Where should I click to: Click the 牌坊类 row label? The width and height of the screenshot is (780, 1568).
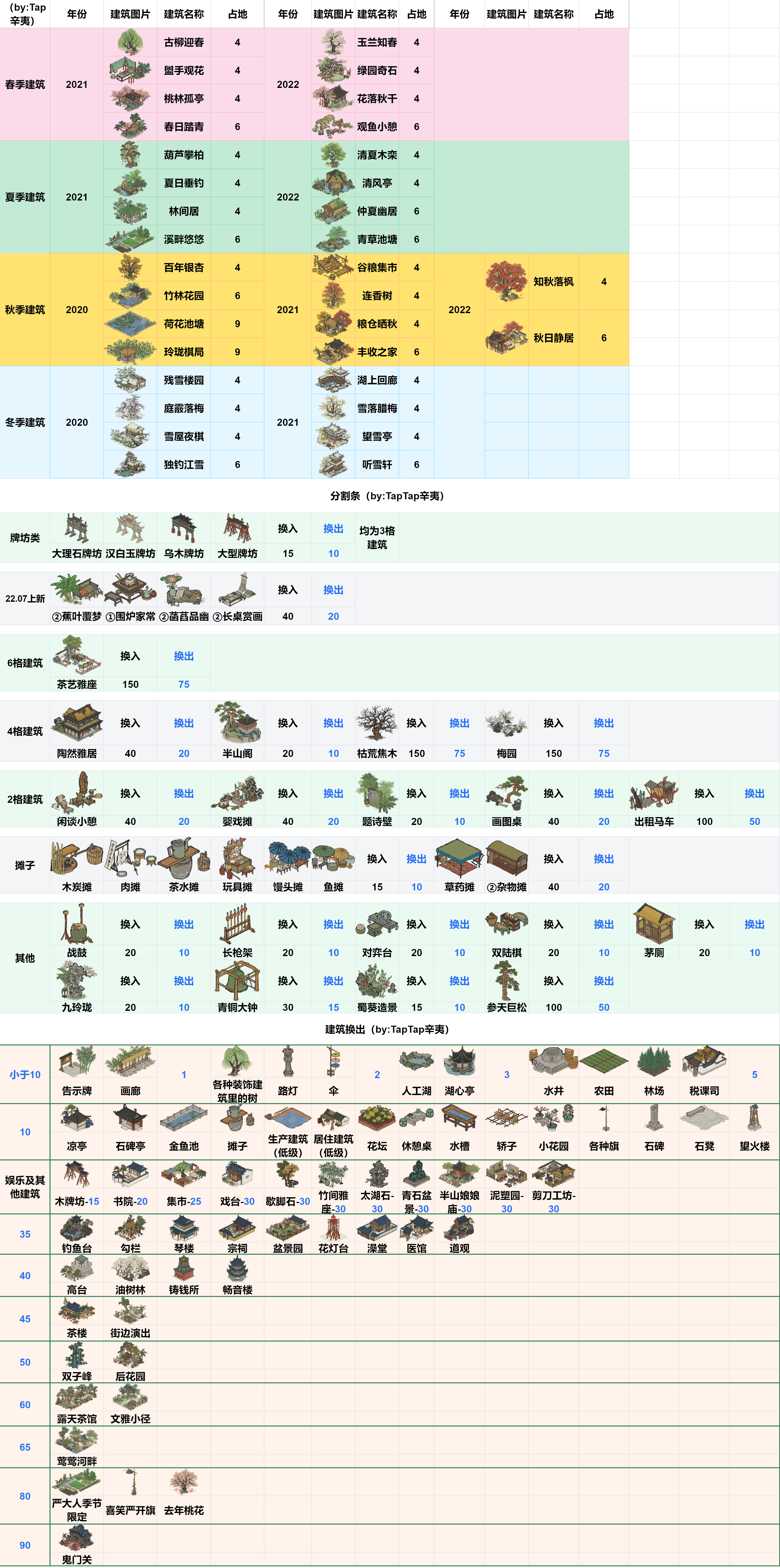[x=25, y=537]
